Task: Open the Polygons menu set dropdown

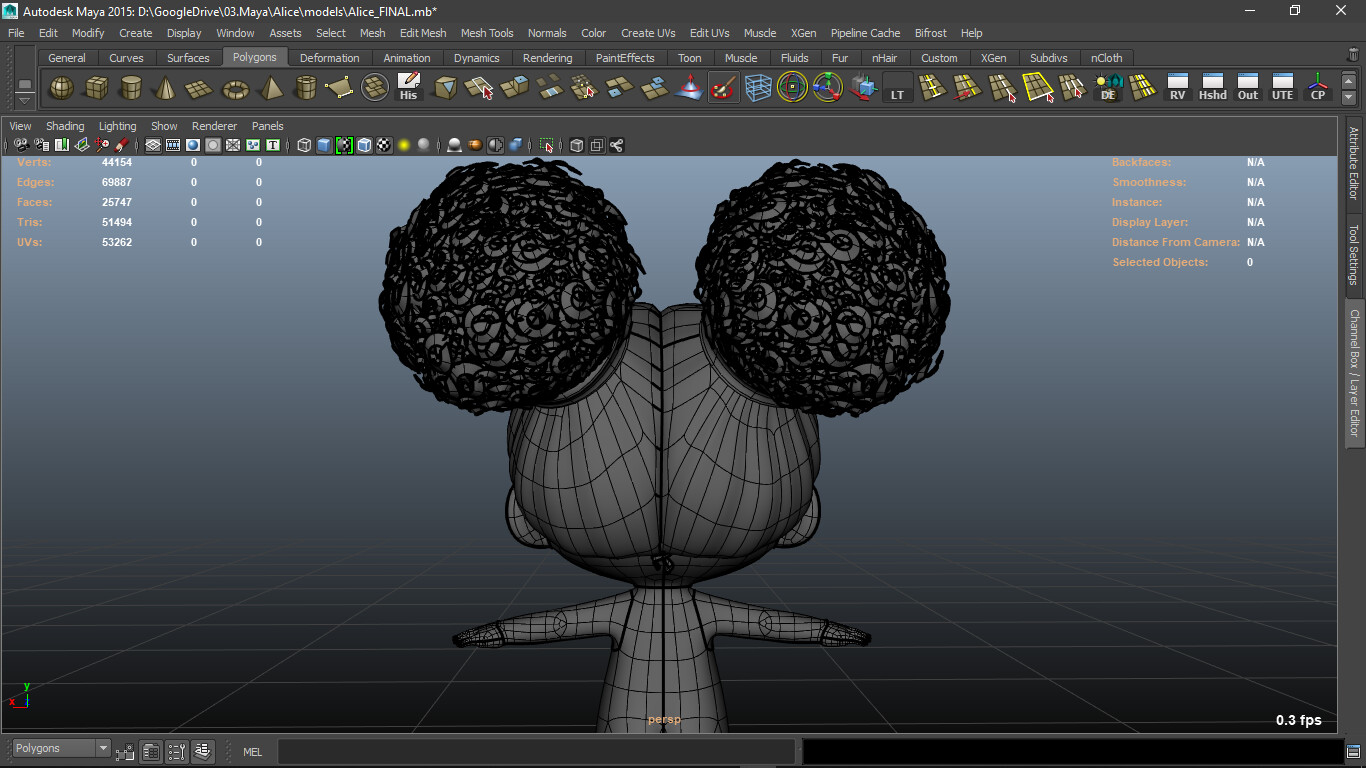Action: tap(61, 748)
